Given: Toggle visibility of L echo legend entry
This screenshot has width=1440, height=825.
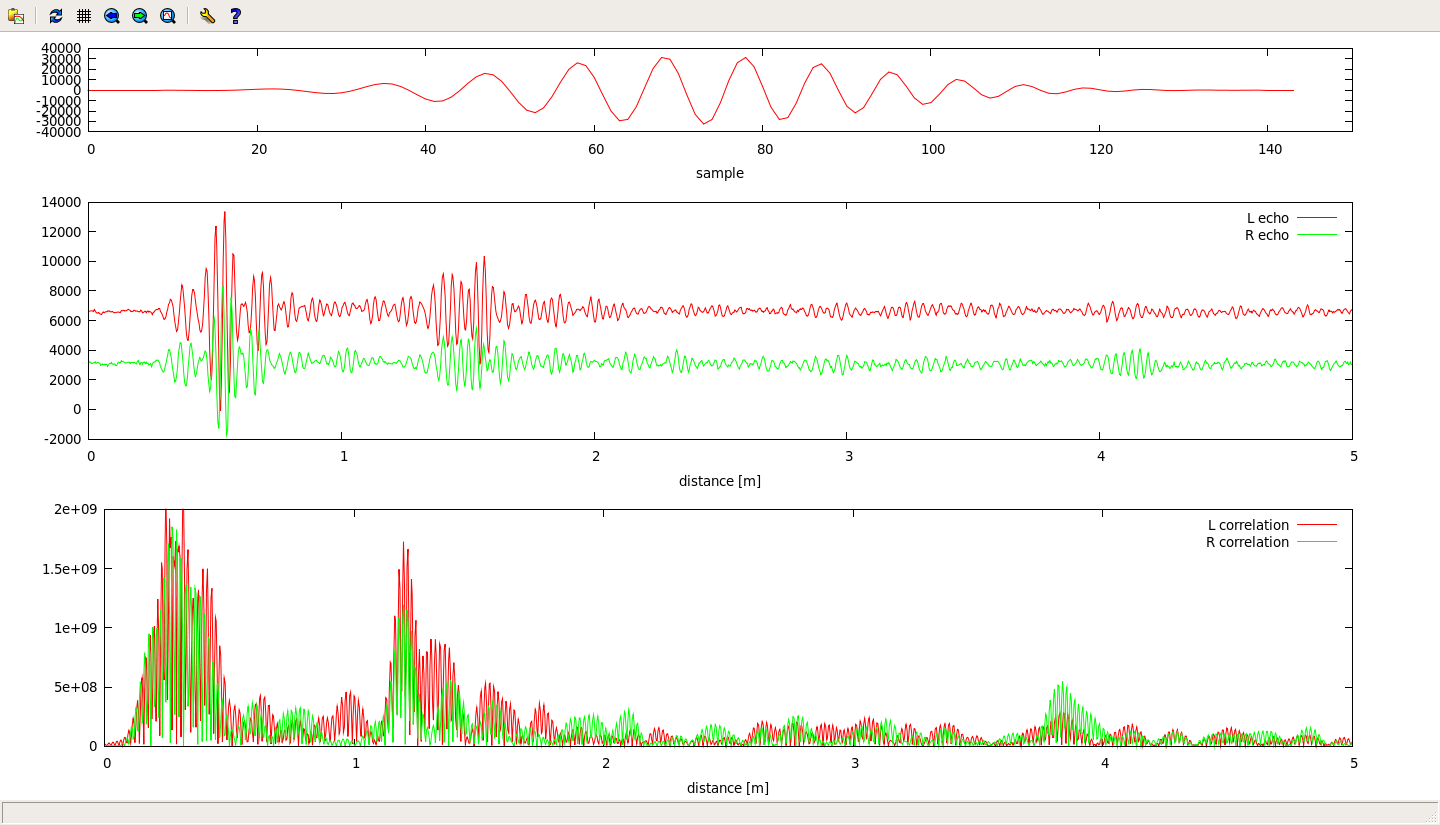Looking at the screenshot, I should point(1267,218).
